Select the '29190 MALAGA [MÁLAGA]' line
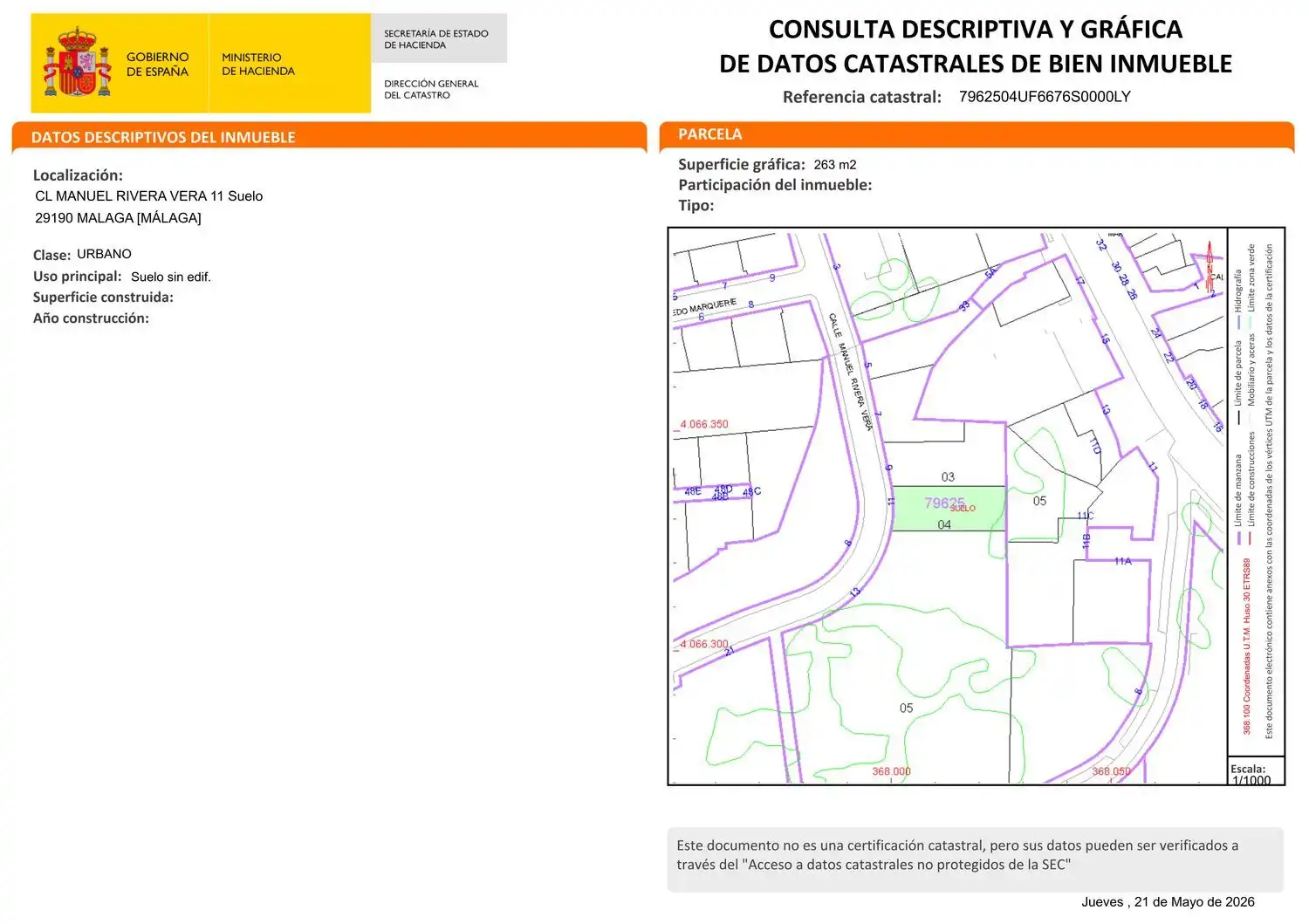Screen dimensions: 1309x924 (118, 218)
